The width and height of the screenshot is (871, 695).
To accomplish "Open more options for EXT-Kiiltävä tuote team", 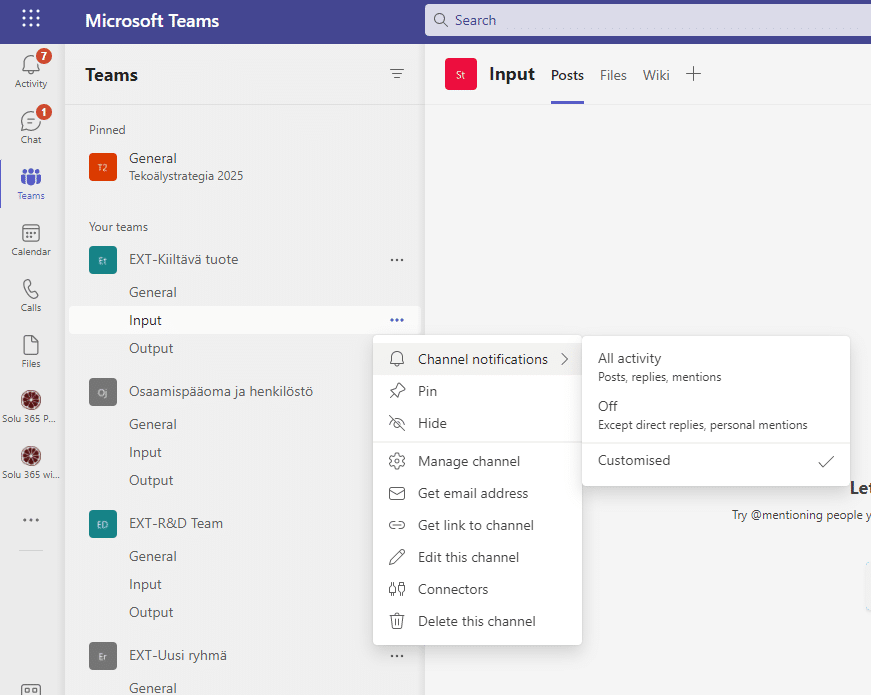I will (397, 260).
